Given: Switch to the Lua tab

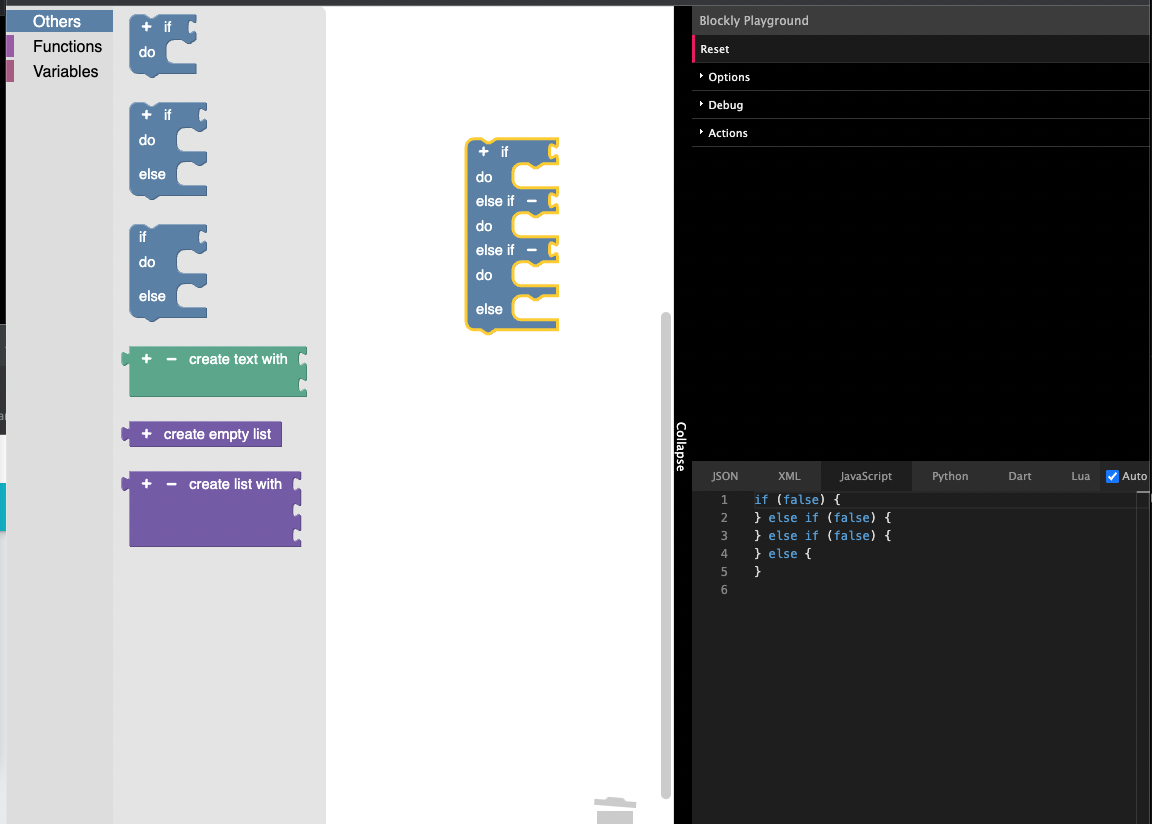Looking at the screenshot, I should [1080, 476].
